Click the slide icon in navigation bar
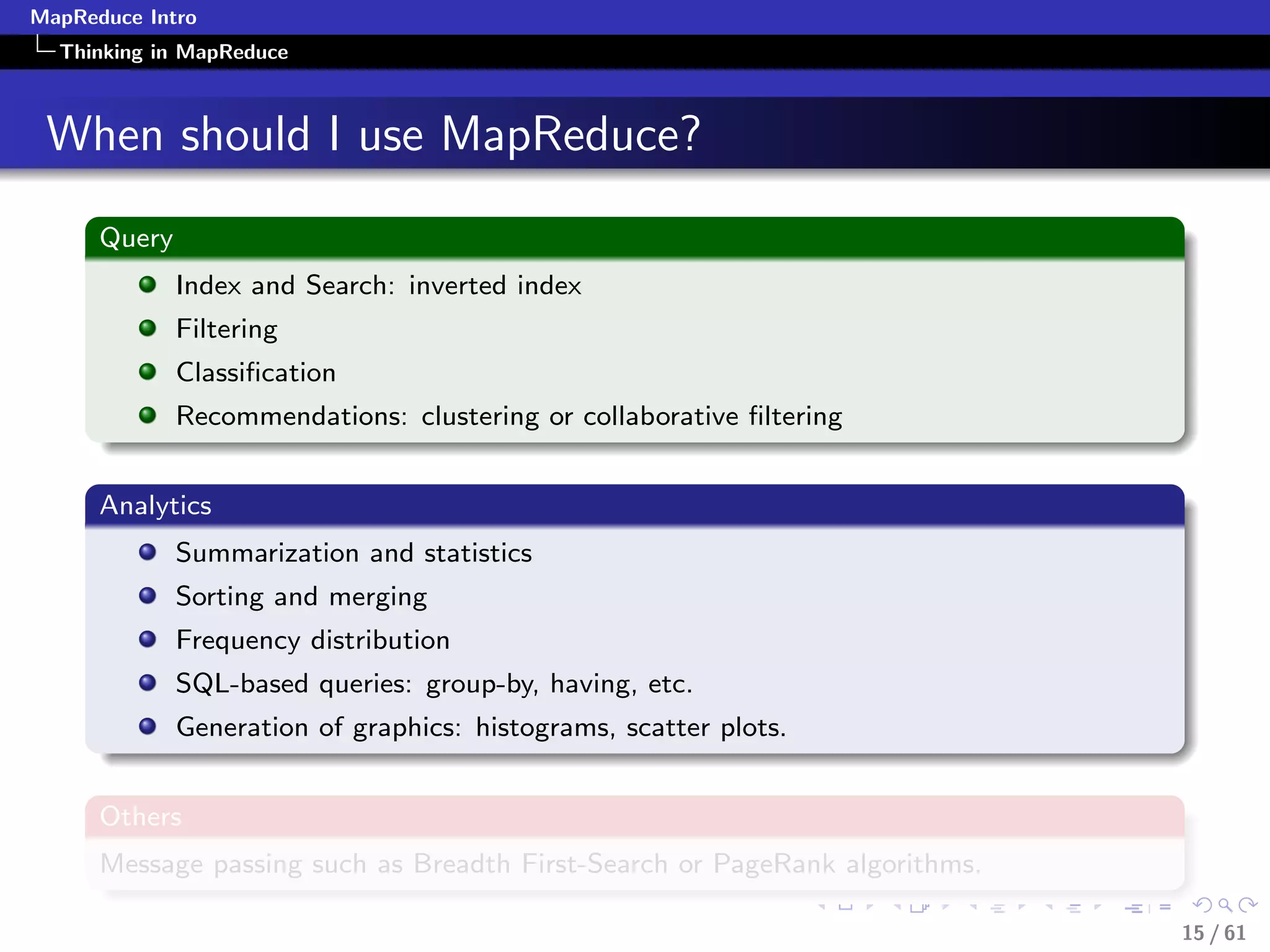 846,907
